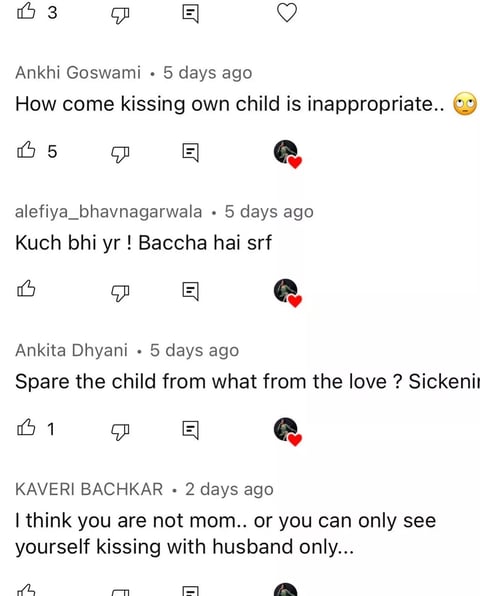
Task: Dislike the top comment
Action: [120, 15]
